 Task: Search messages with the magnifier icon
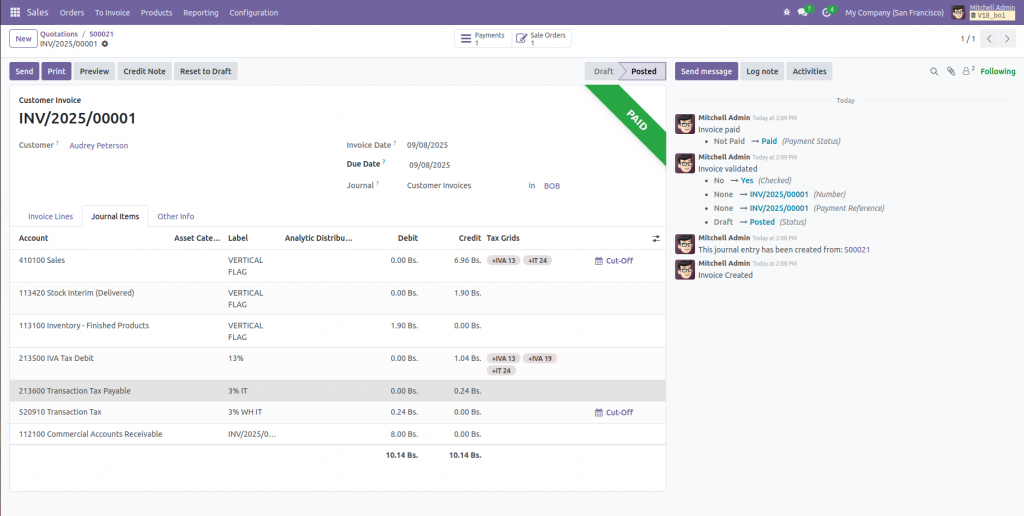(x=935, y=71)
